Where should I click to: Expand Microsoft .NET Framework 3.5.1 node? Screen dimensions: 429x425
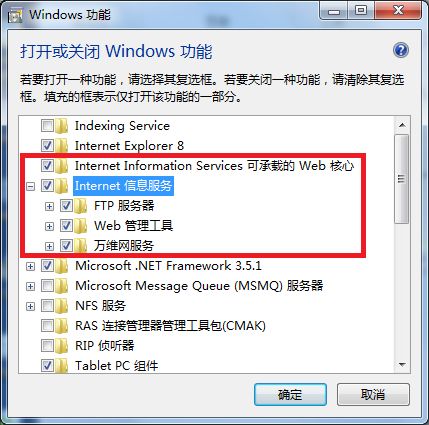(x=31, y=266)
